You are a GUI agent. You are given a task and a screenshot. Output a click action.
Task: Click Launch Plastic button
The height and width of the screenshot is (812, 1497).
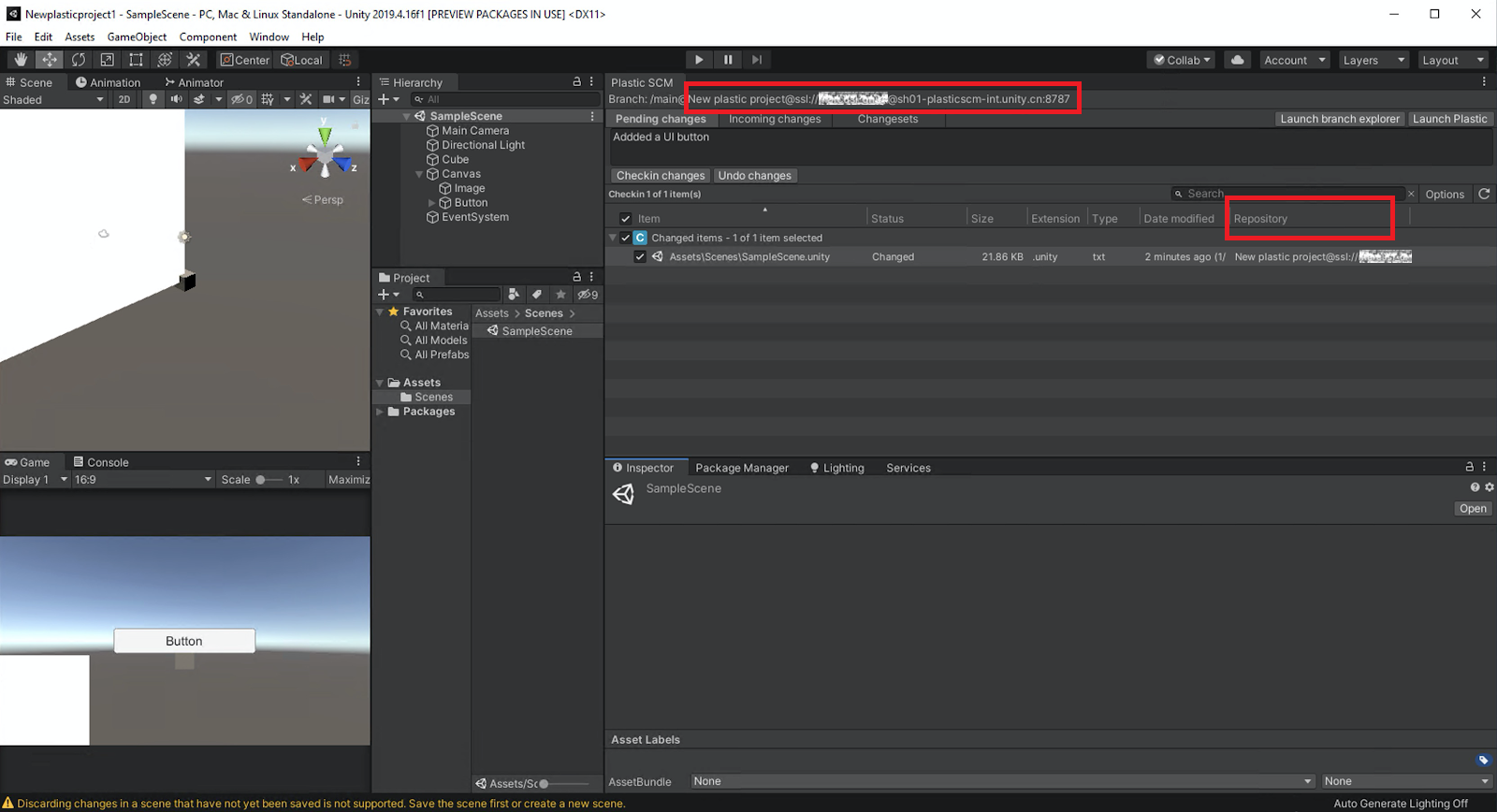point(1449,119)
